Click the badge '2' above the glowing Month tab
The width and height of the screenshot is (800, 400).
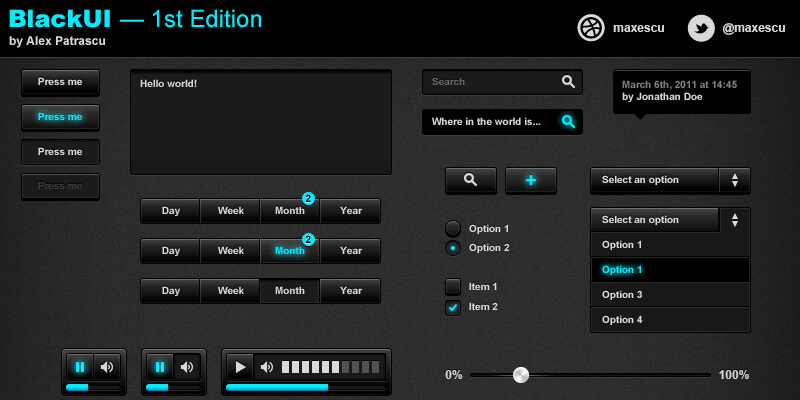tap(308, 239)
